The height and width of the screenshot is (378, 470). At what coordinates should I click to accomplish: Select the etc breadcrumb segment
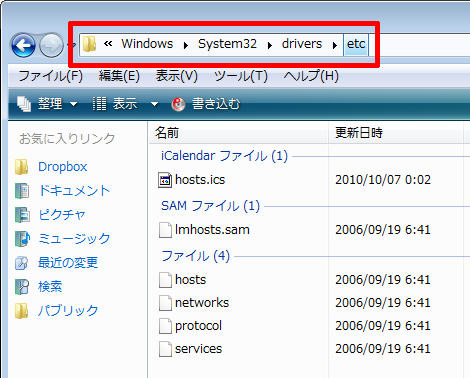(356, 44)
